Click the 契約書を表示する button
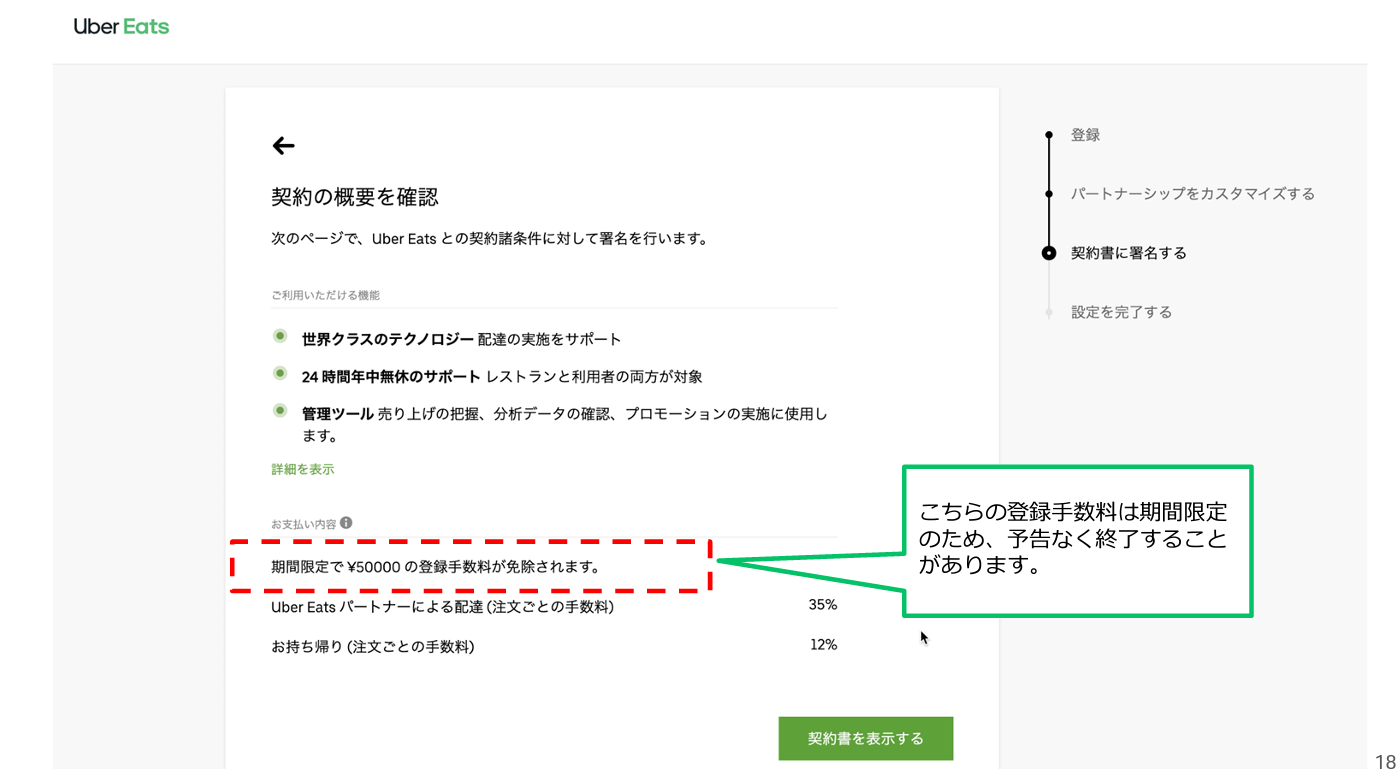The image size is (1399, 769). [866, 739]
